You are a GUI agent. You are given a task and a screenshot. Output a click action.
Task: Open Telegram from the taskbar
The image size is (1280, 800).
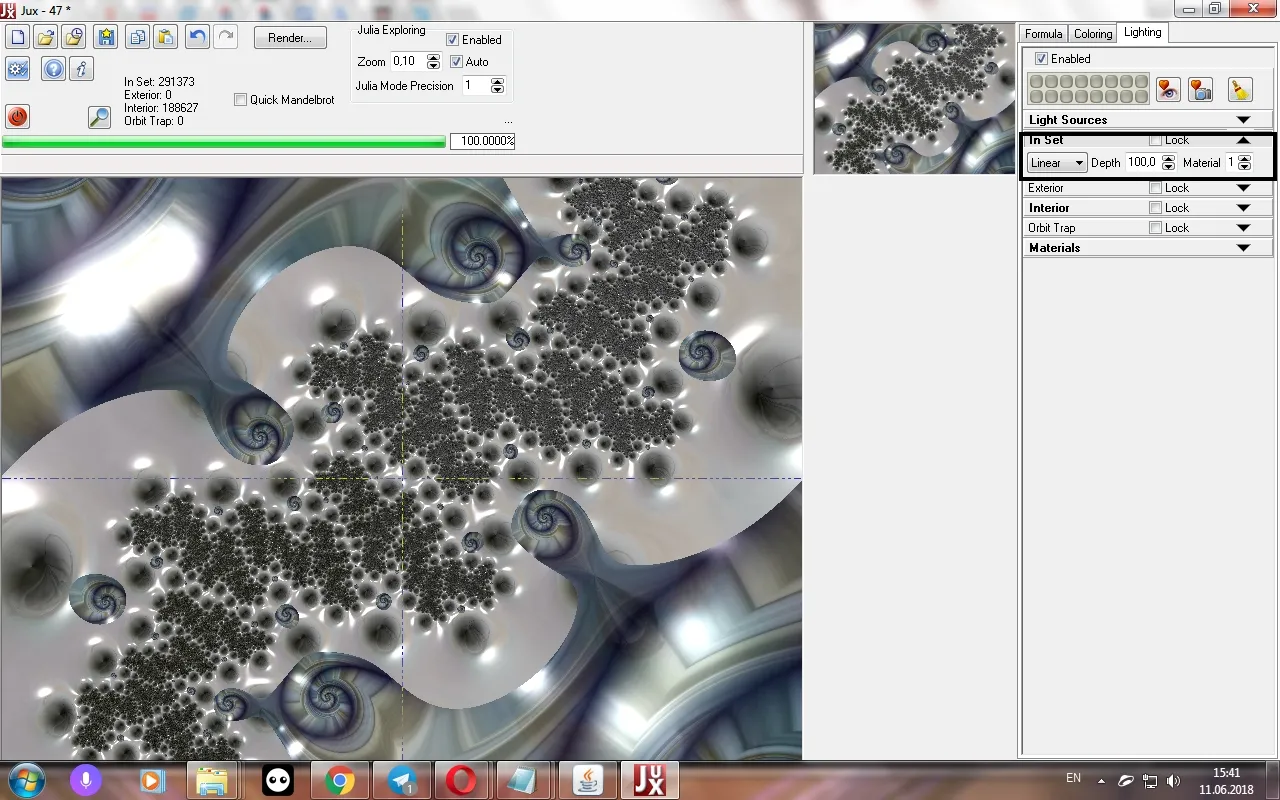[402, 780]
